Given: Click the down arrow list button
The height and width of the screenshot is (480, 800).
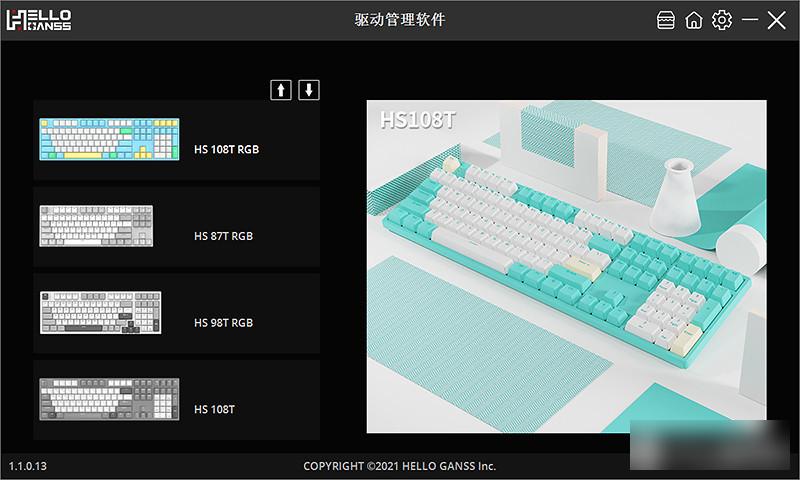Looking at the screenshot, I should (309, 90).
